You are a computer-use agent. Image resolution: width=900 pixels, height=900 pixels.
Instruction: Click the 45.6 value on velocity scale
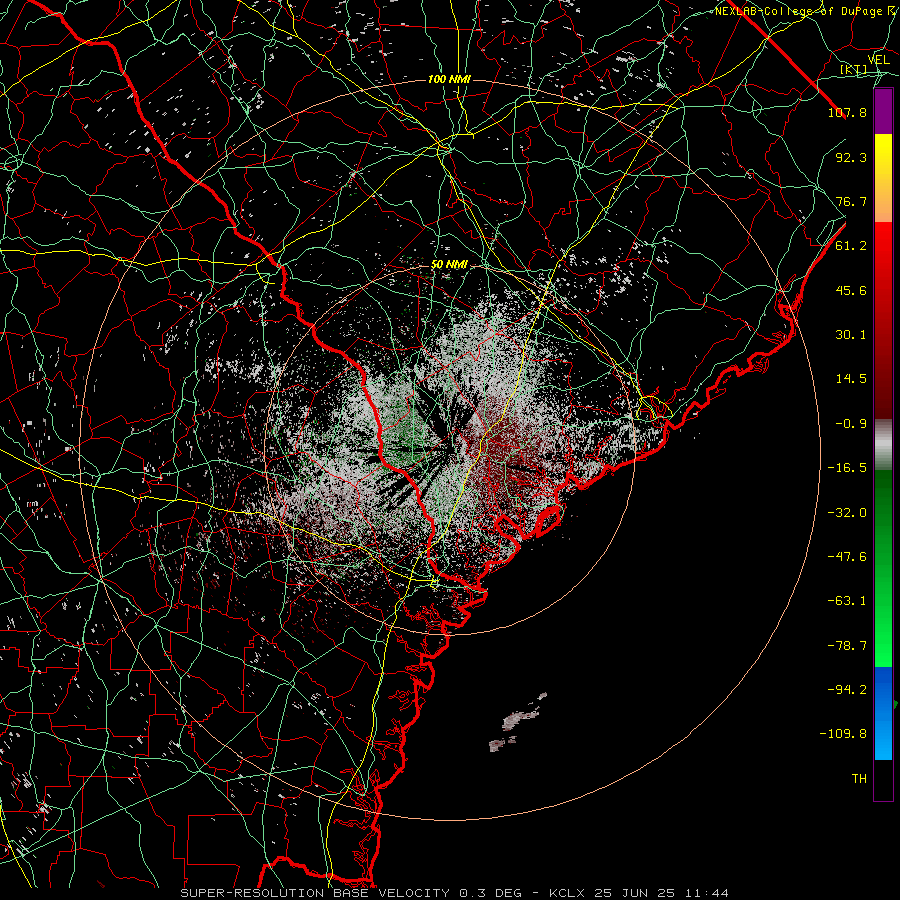pos(851,290)
